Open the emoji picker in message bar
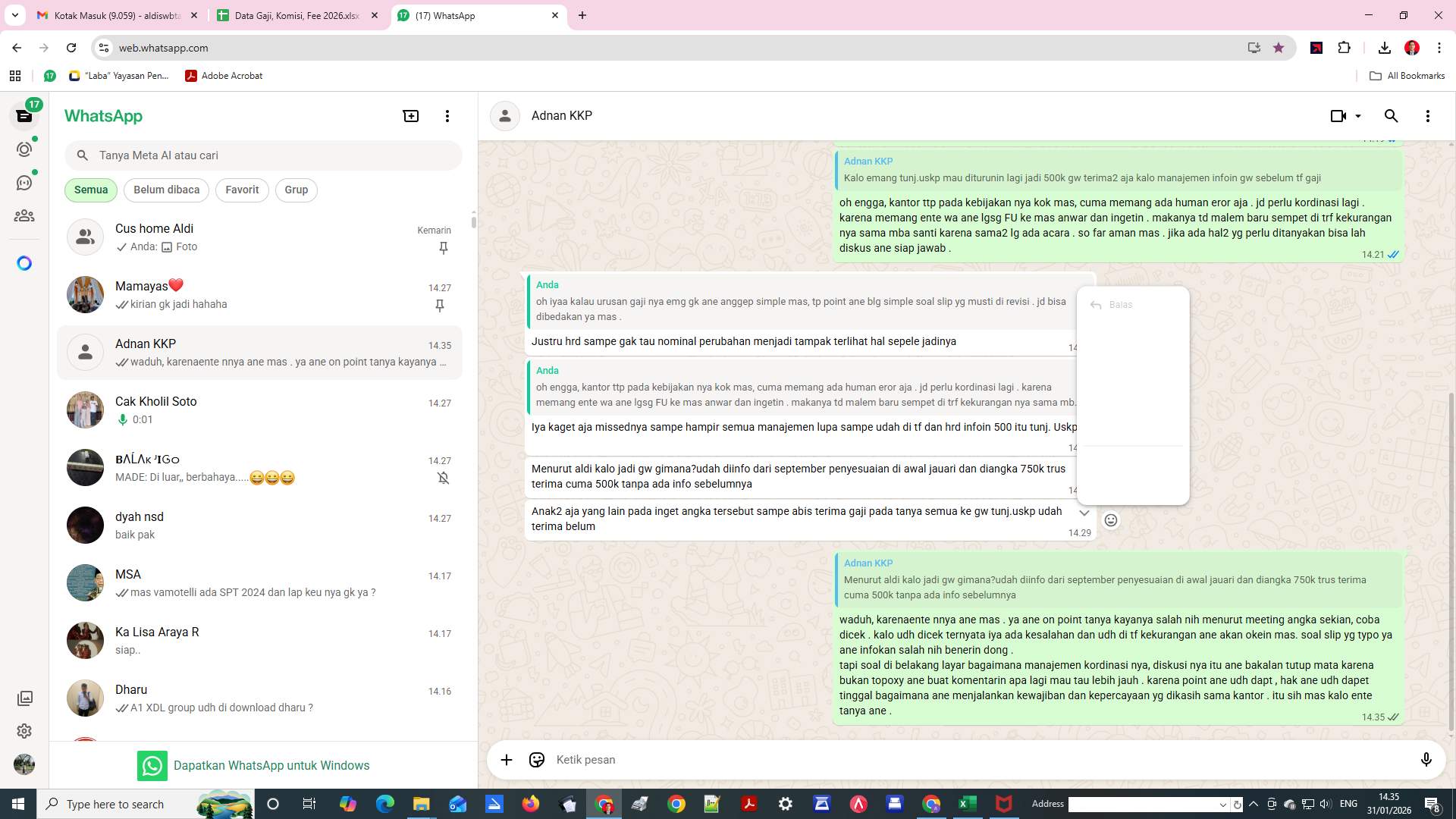This screenshot has height=819, width=1456. pyautogui.click(x=537, y=759)
